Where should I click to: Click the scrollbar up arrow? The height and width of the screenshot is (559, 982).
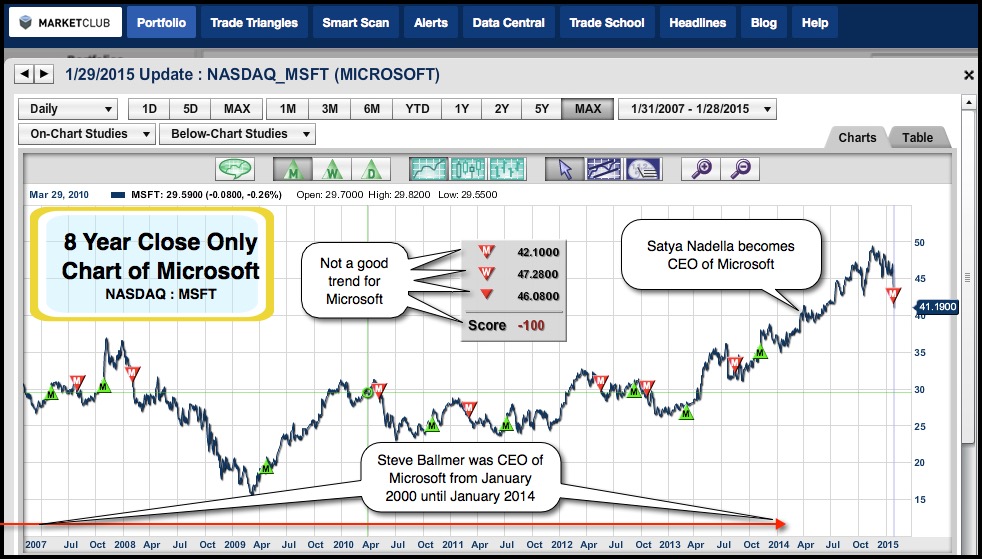tap(968, 102)
